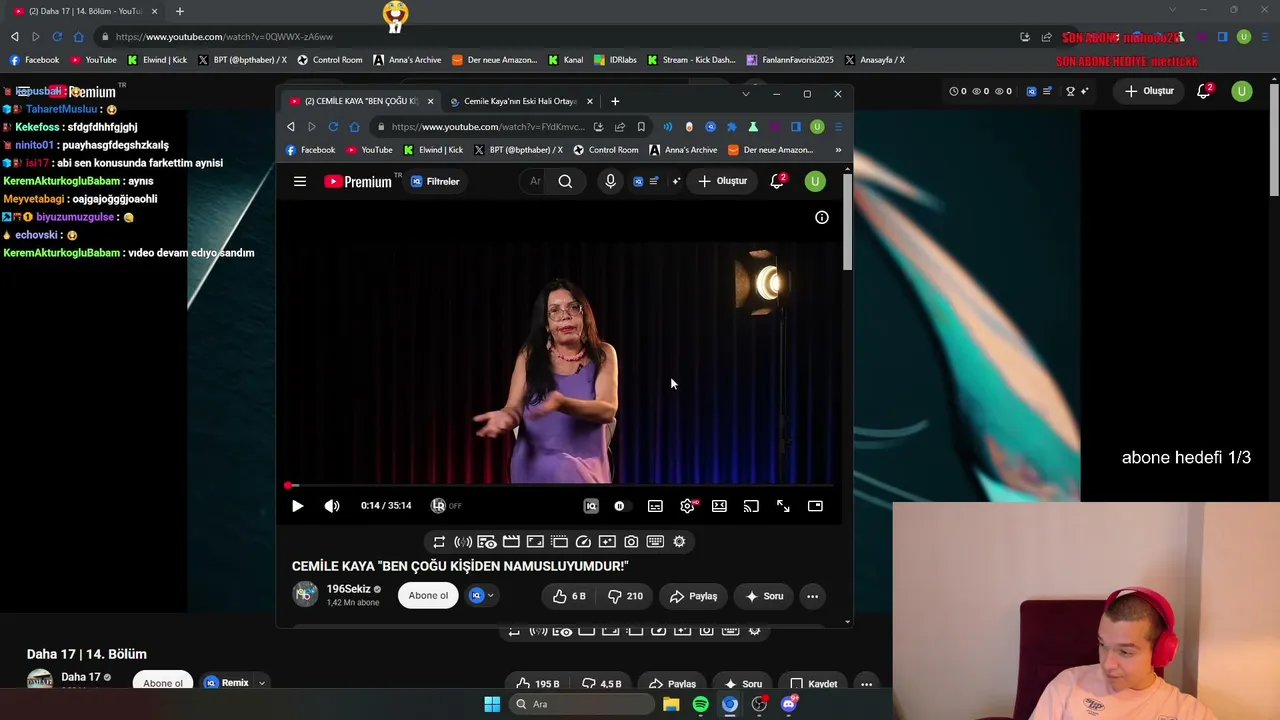Viewport: 1280px width, 720px height.
Task: Click the front-window Soru button
Action: (765, 596)
